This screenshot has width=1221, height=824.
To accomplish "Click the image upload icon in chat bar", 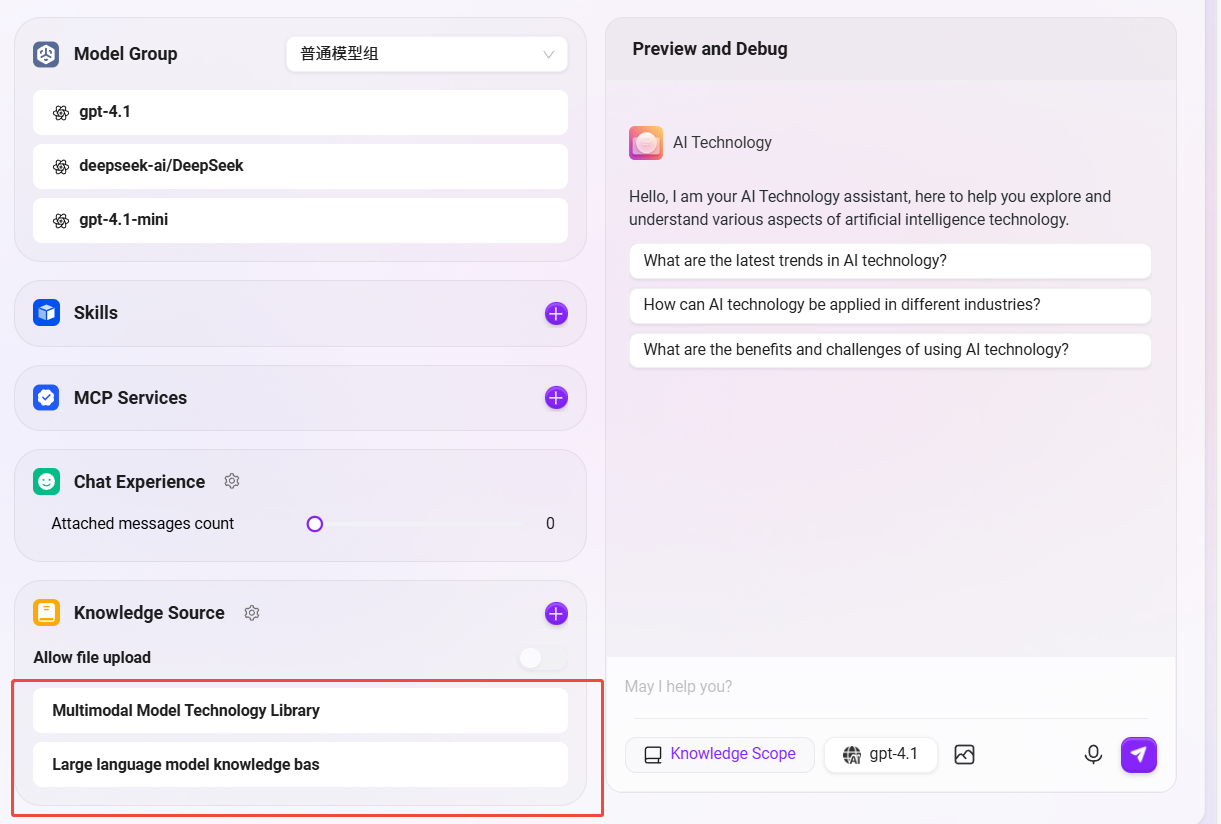I will point(964,755).
